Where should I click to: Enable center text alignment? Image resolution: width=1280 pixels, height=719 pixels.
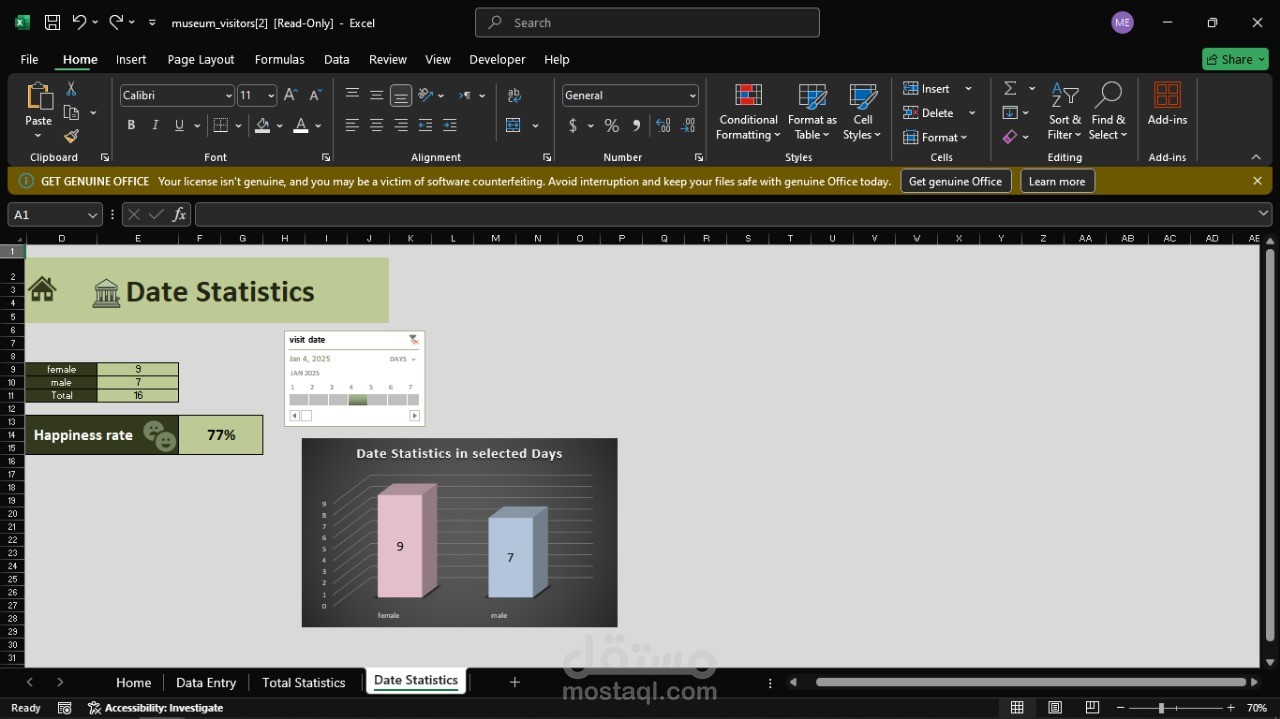pos(376,124)
